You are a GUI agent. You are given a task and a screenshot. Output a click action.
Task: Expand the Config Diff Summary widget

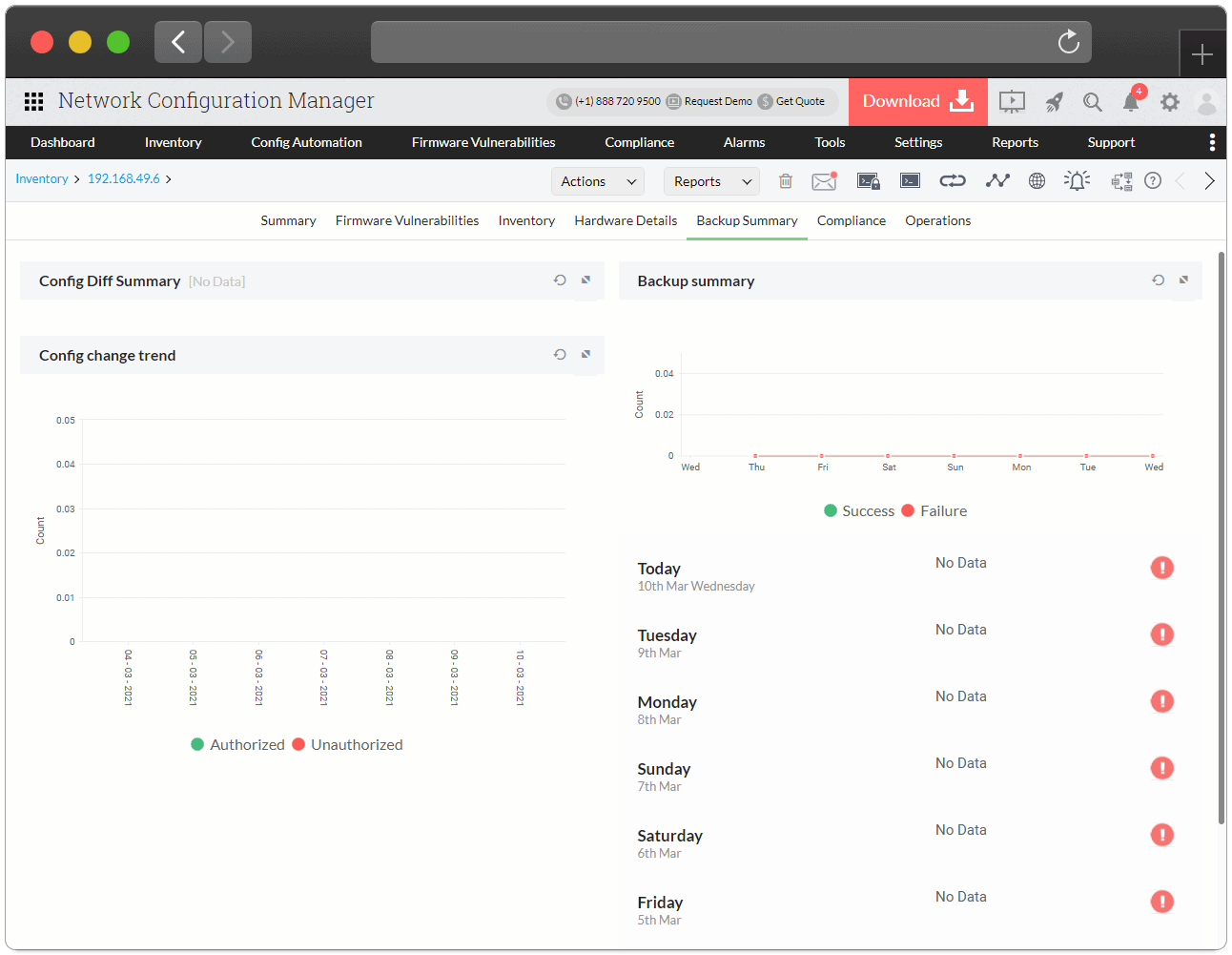tap(586, 280)
